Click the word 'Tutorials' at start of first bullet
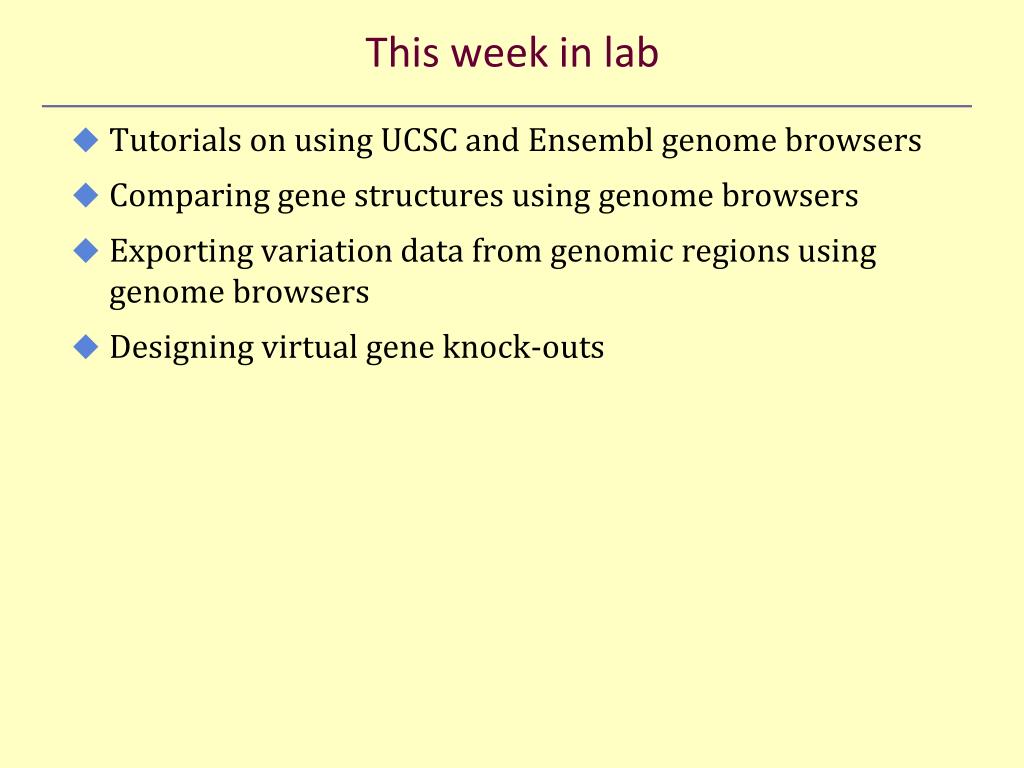1024x768 pixels. 176,140
